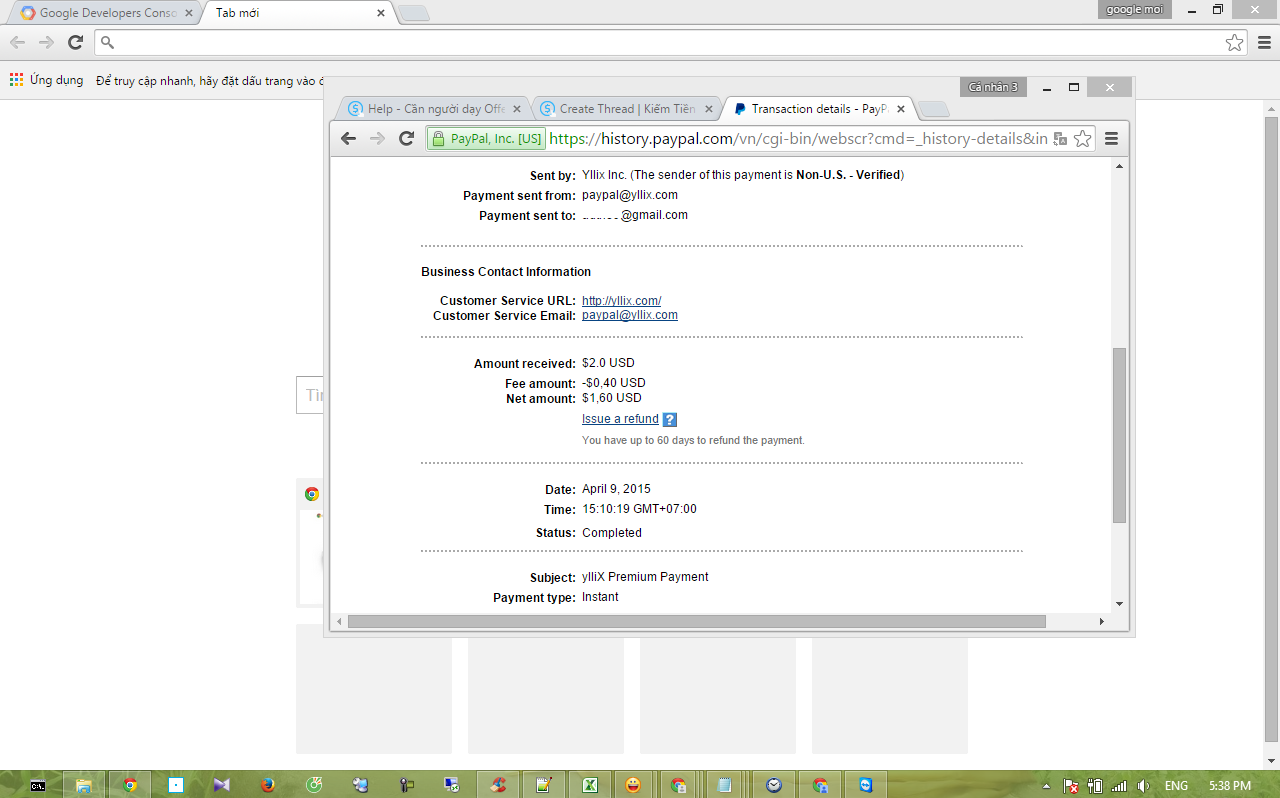Bookmark the PayPal page with the star
The height and width of the screenshot is (798, 1280).
click(x=1082, y=139)
